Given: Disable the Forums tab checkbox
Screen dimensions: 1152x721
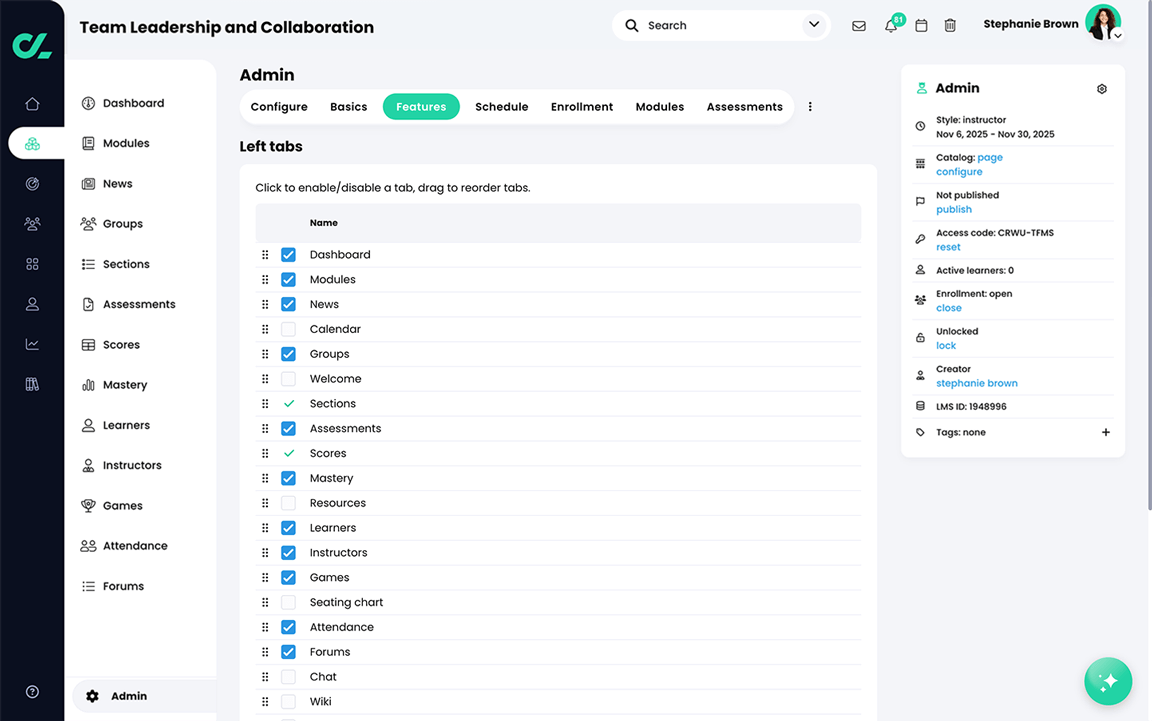Looking at the screenshot, I should click(x=289, y=651).
